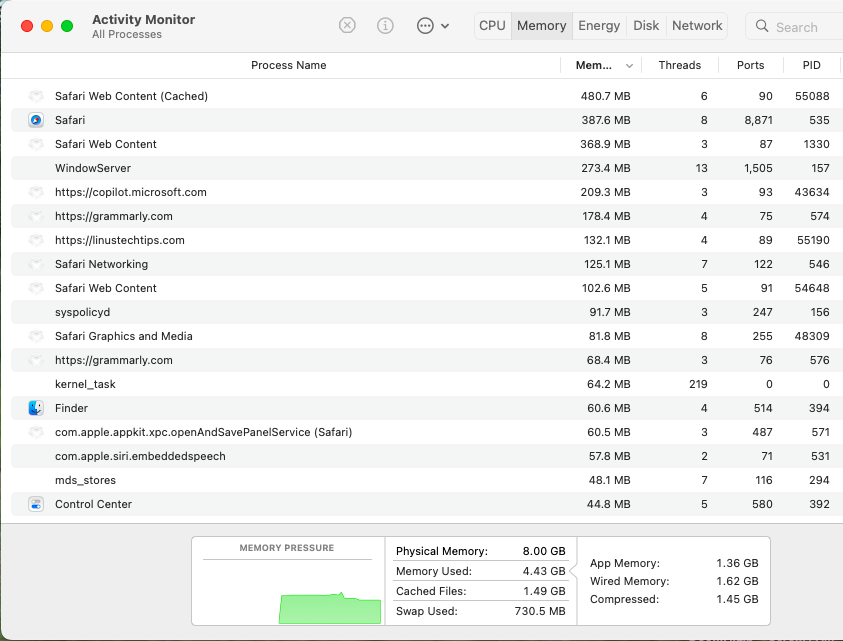Click the PID value 43634

[812, 192]
